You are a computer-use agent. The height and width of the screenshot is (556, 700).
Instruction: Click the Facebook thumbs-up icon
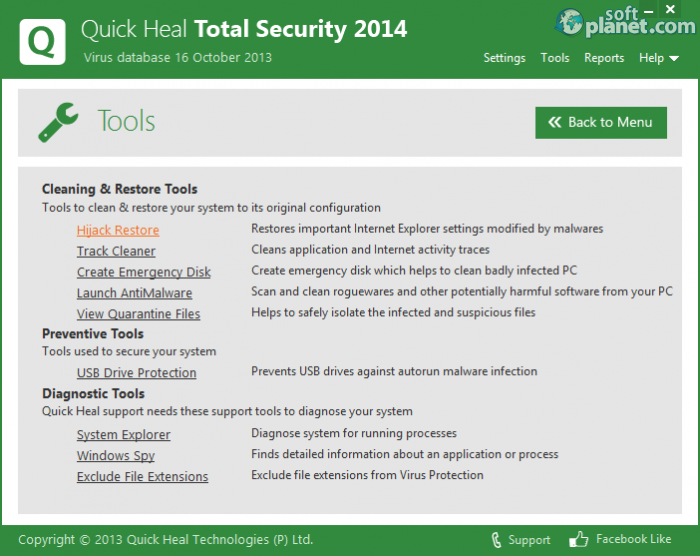579,539
